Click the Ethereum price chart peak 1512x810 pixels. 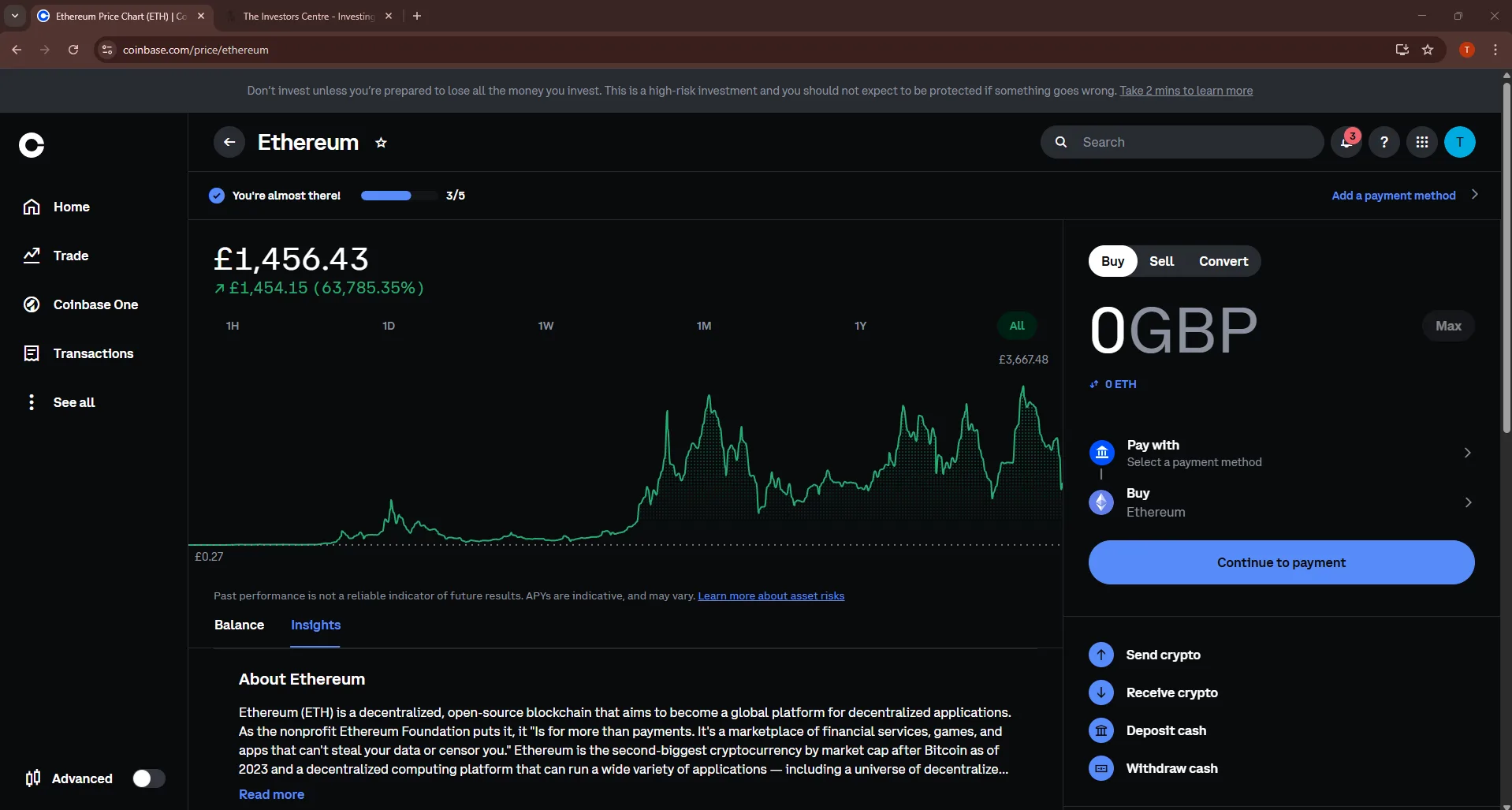click(x=1023, y=387)
